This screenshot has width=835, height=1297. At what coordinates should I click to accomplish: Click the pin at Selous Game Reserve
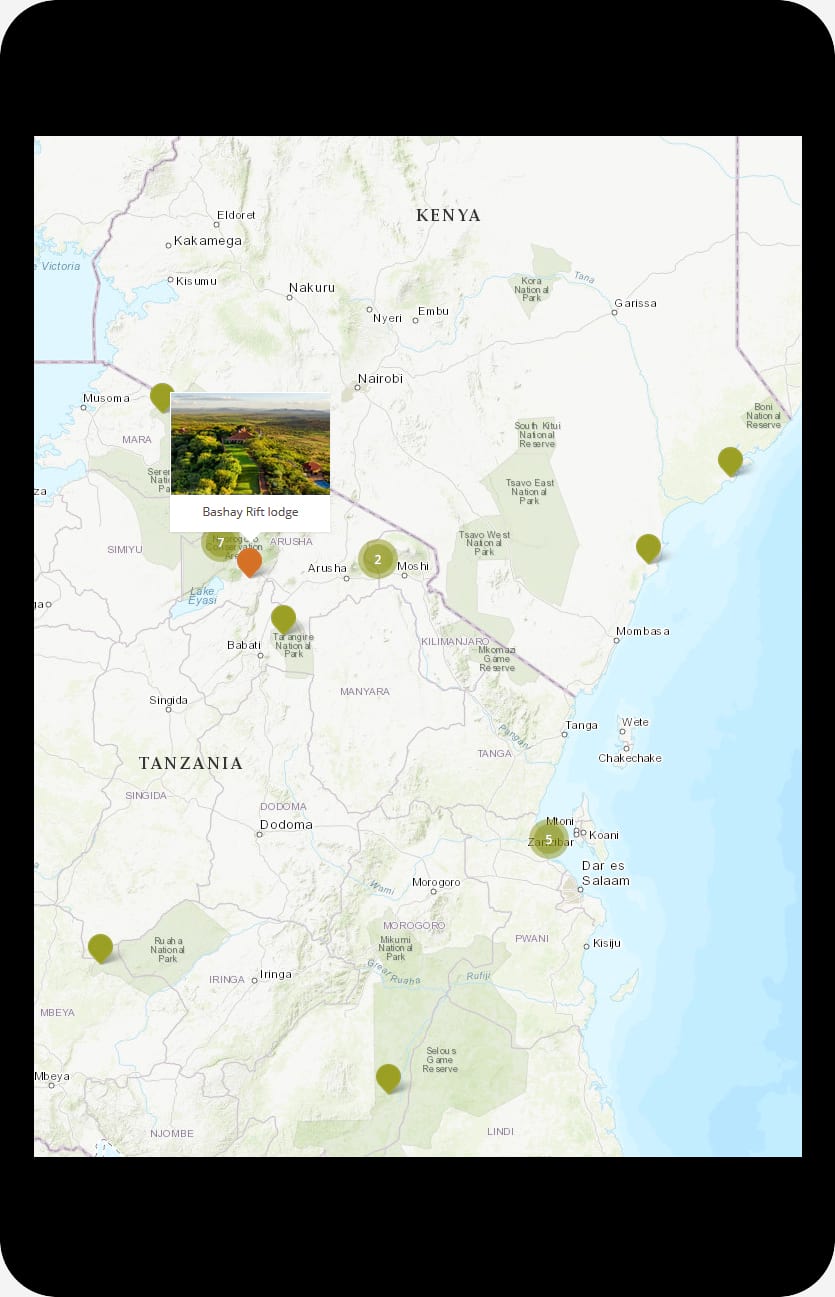tap(388, 1077)
